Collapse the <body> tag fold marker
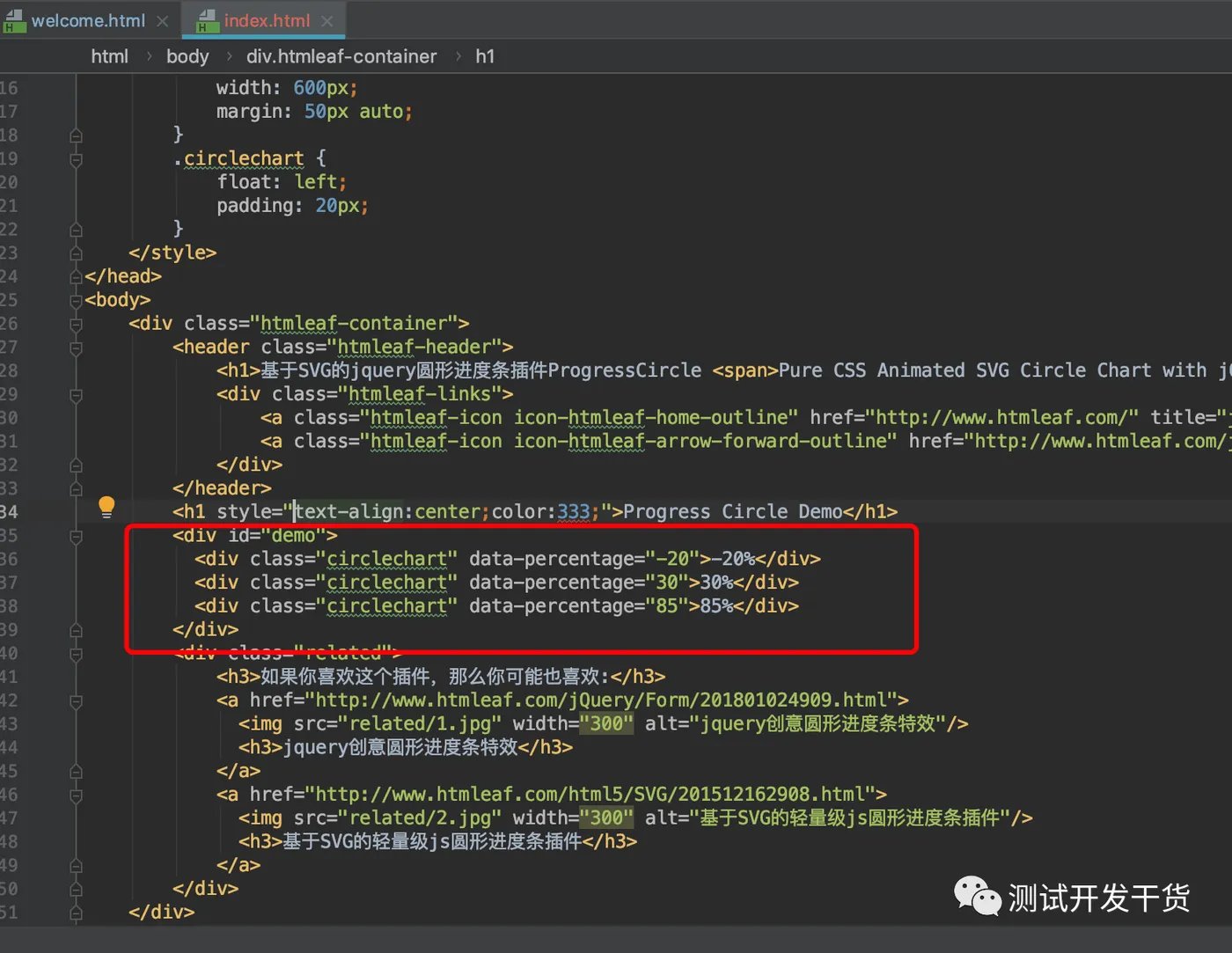This screenshot has height=953, width=1232. tap(77, 301)
